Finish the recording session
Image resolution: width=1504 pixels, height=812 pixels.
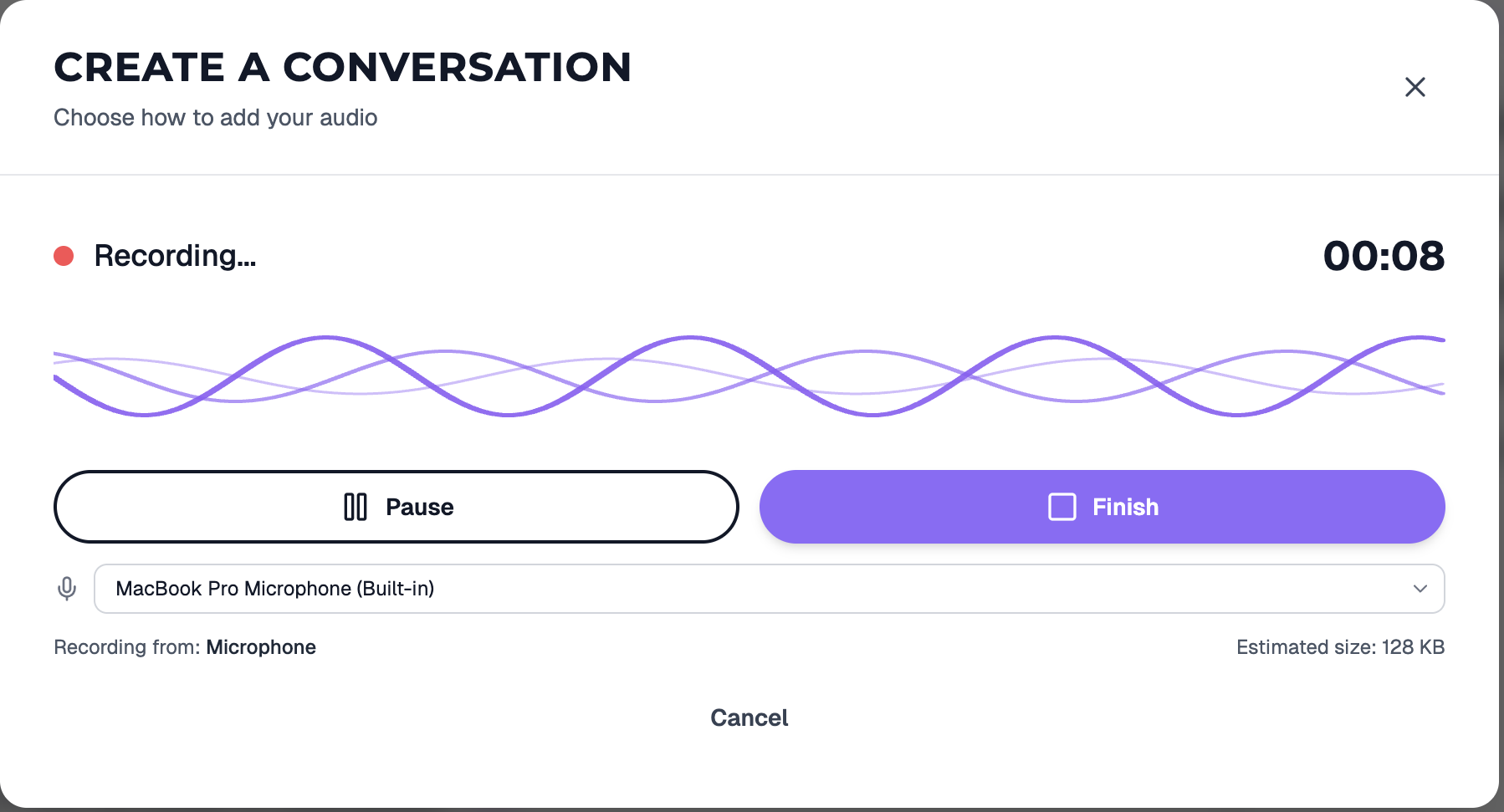pos(1102,507)
